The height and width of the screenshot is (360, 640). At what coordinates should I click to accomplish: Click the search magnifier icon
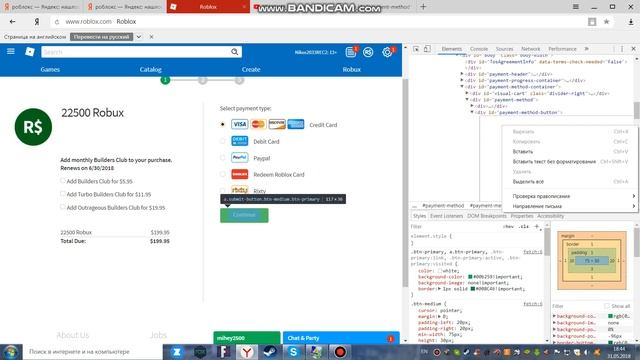coord(234,52)
